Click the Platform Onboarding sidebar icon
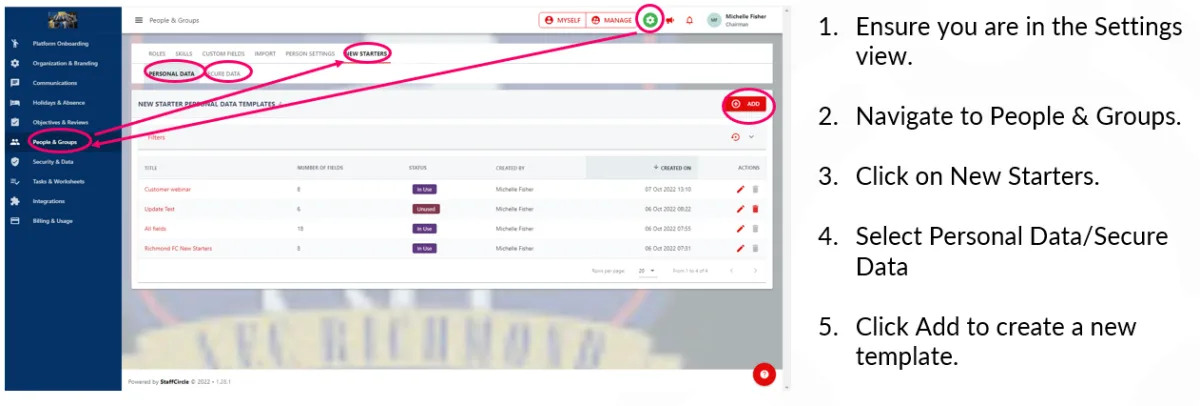 15,44
